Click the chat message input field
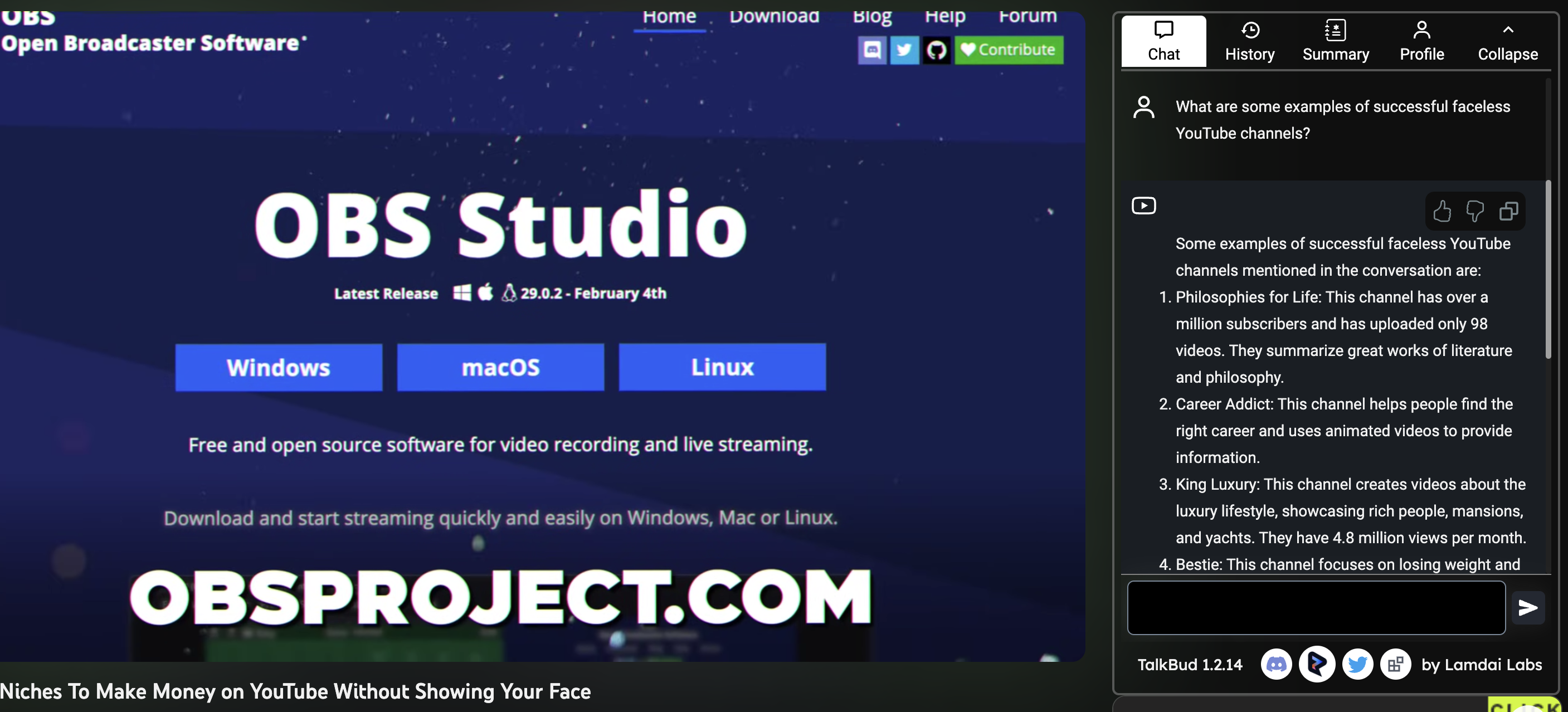The image size is (1568, 712). tap(1316, 607)
